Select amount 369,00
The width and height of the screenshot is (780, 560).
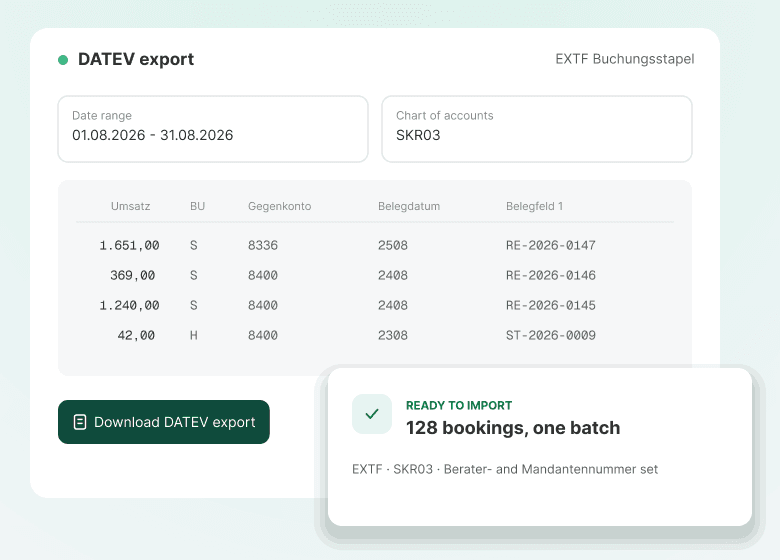point(132,275)
